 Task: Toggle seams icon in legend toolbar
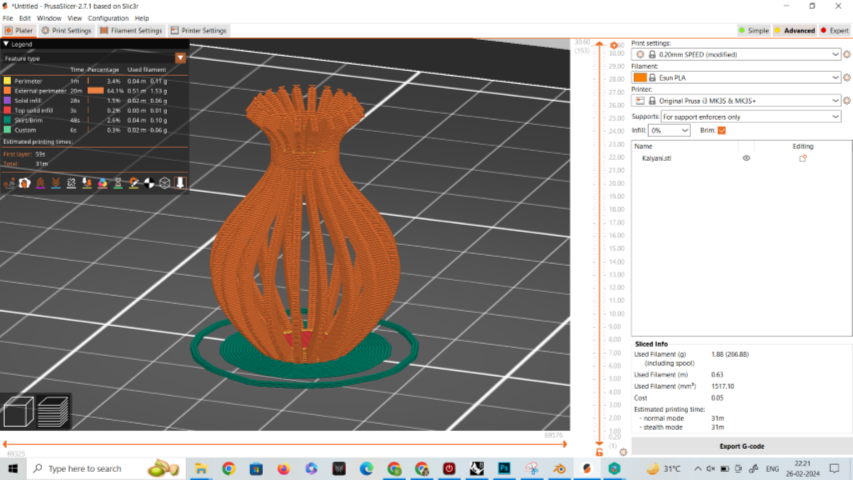click(x=71, y=183)
